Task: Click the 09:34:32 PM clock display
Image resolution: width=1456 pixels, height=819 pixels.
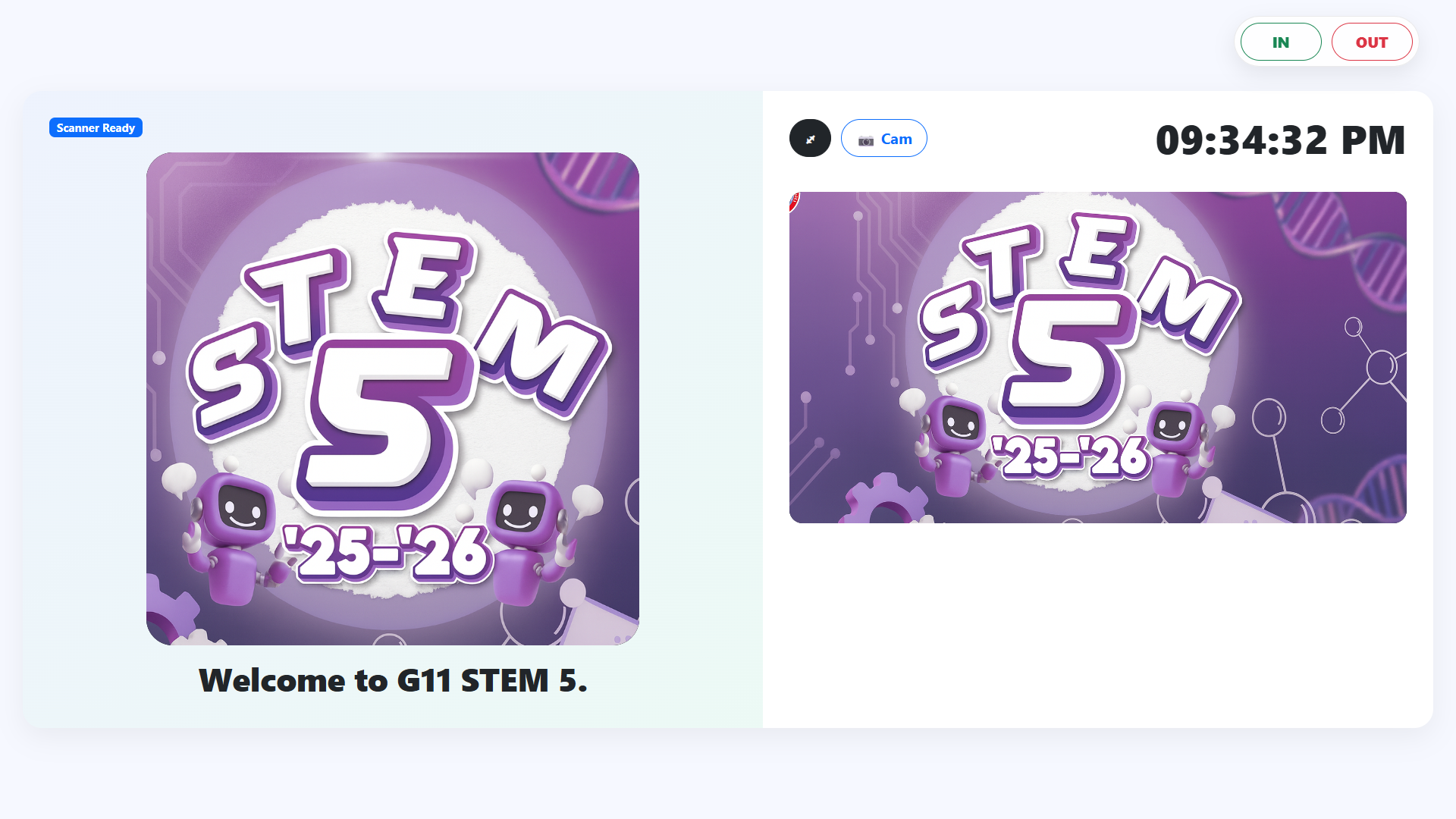Action: point(1280,140)
